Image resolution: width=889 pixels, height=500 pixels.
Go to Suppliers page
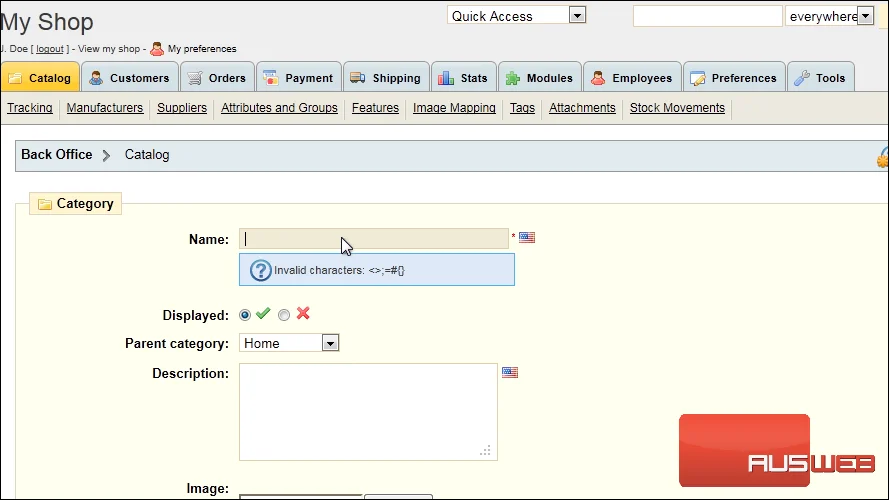coord(182,108)
